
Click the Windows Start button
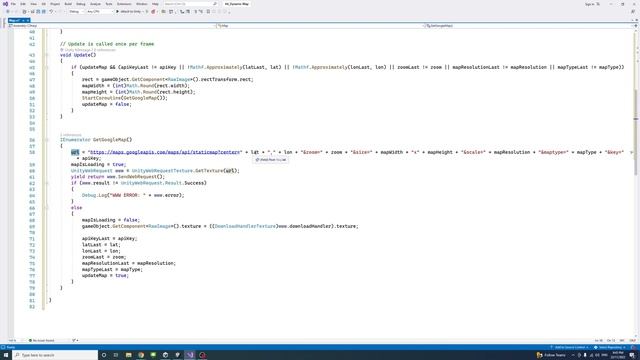pyautogui.click(x=6, y=355)
